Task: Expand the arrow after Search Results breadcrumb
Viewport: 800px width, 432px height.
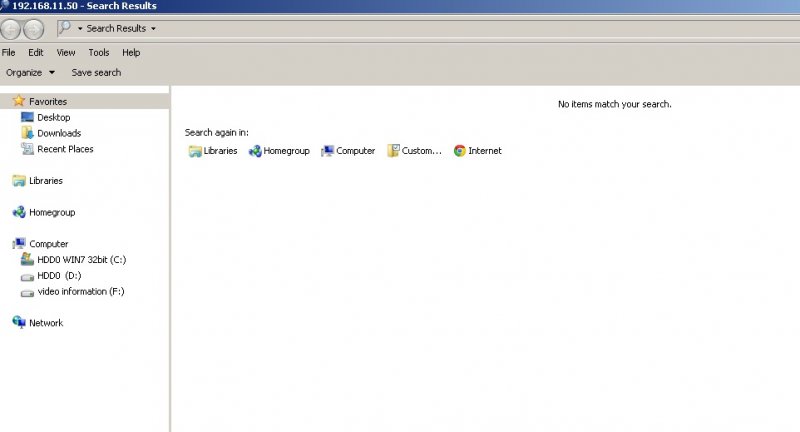Action: 153,29
